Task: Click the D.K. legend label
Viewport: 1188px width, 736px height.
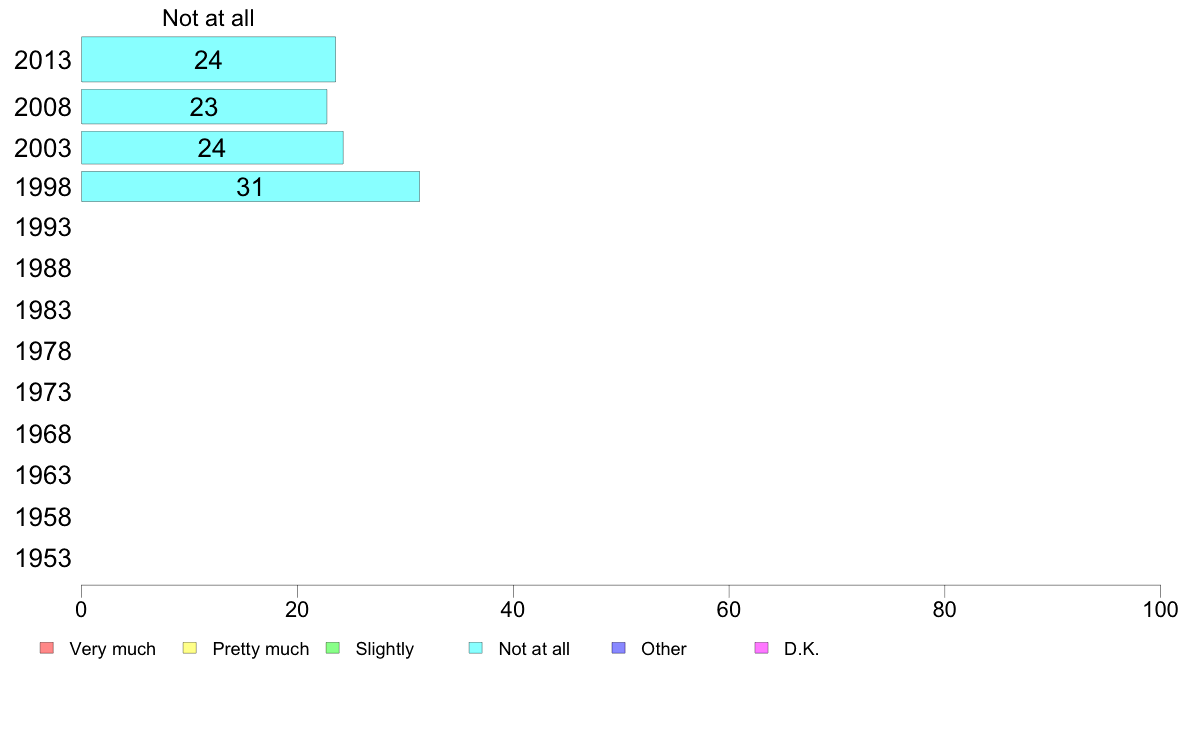Action: pos(801,649)
